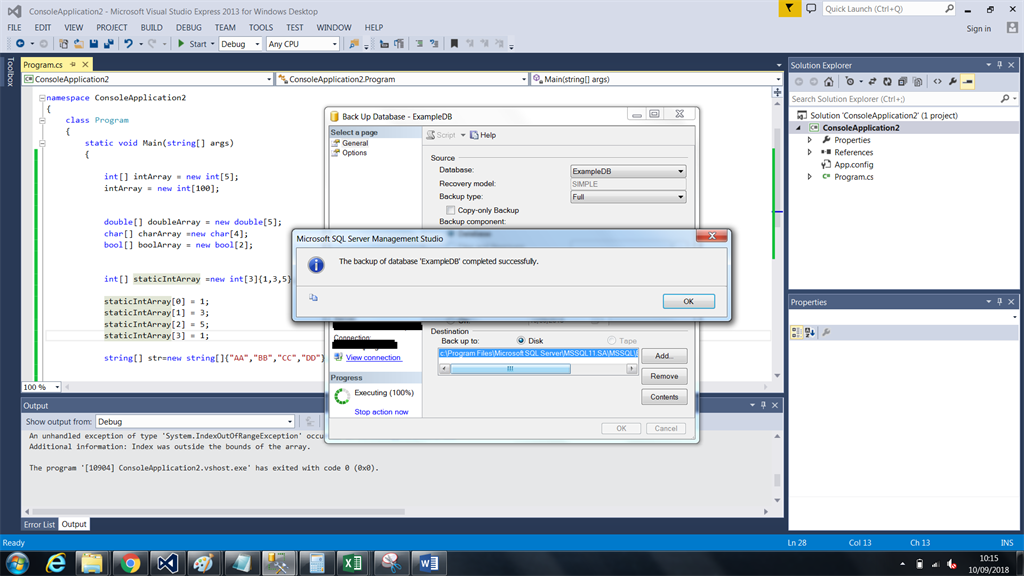Open Help in Back Up Database dialog

click(x=483, y=135)
